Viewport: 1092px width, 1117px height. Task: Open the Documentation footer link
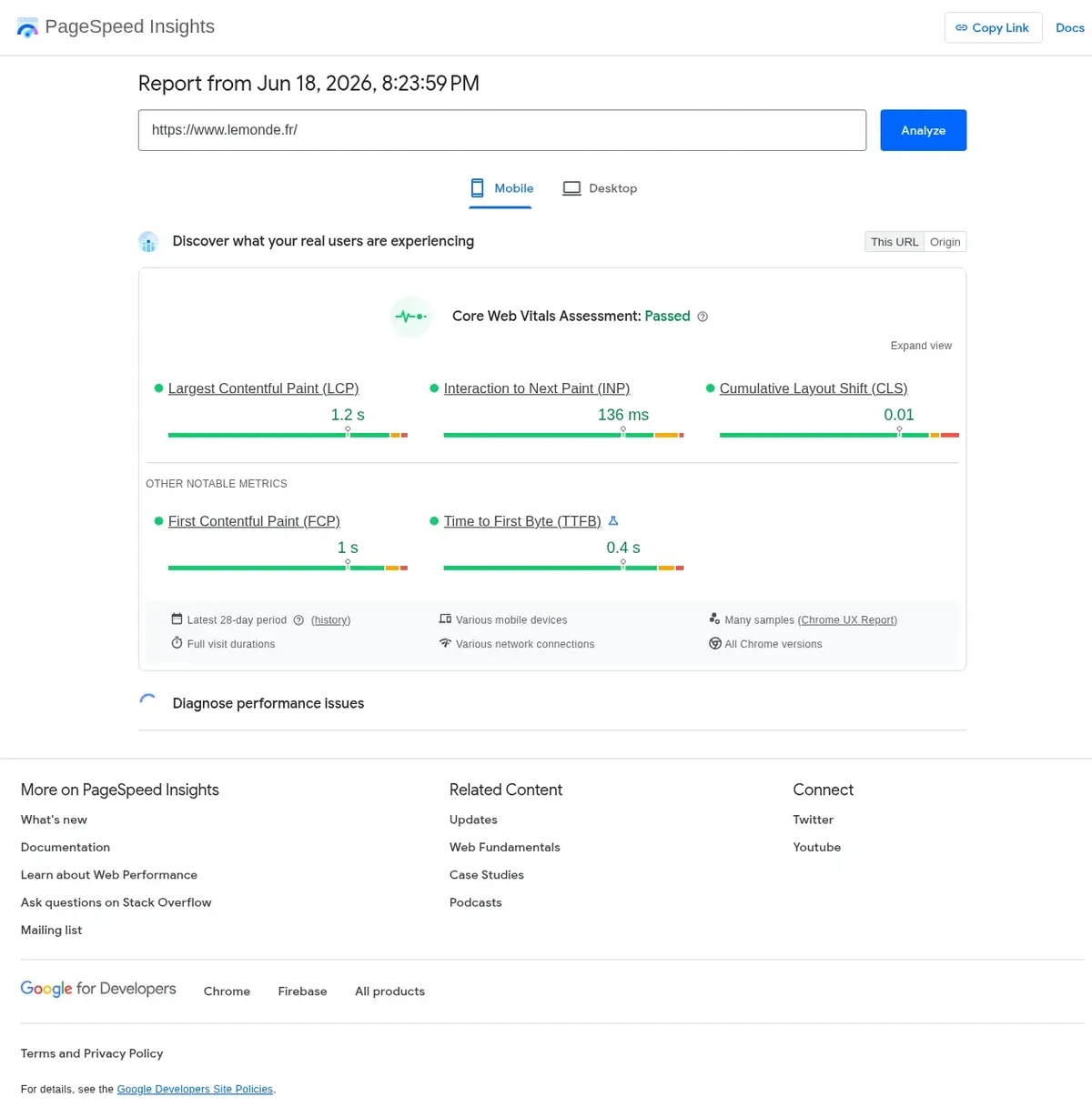[x=66, y=847]
